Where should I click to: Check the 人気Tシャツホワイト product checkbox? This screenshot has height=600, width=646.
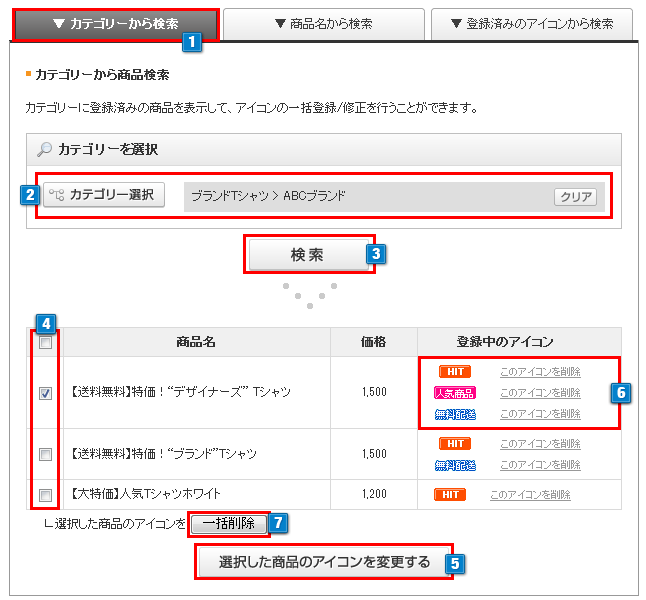(45, 494)
